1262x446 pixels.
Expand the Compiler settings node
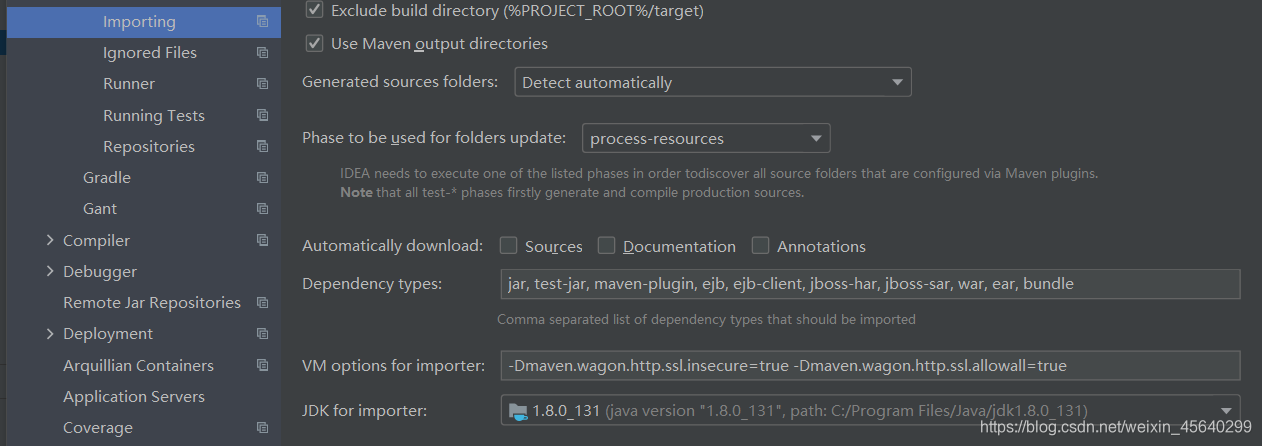(50, 240)
